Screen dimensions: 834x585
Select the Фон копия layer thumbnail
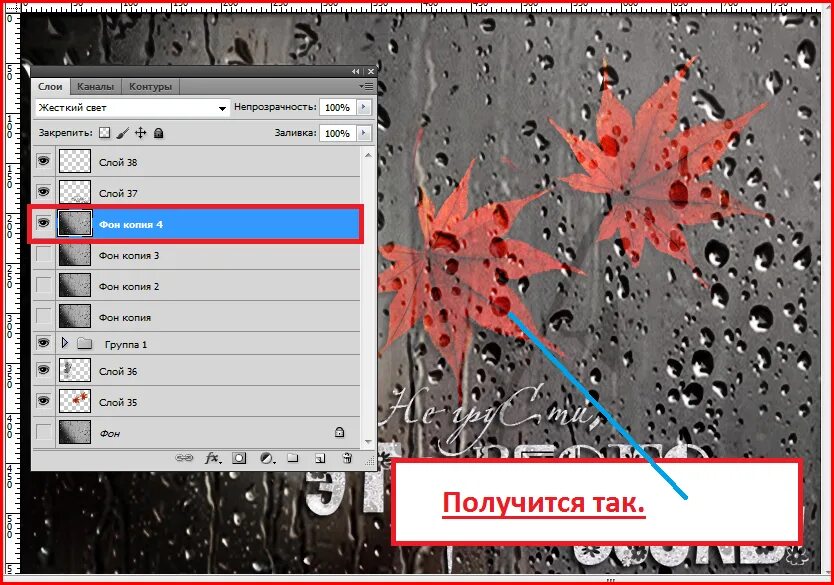click(x=74, y=316)
